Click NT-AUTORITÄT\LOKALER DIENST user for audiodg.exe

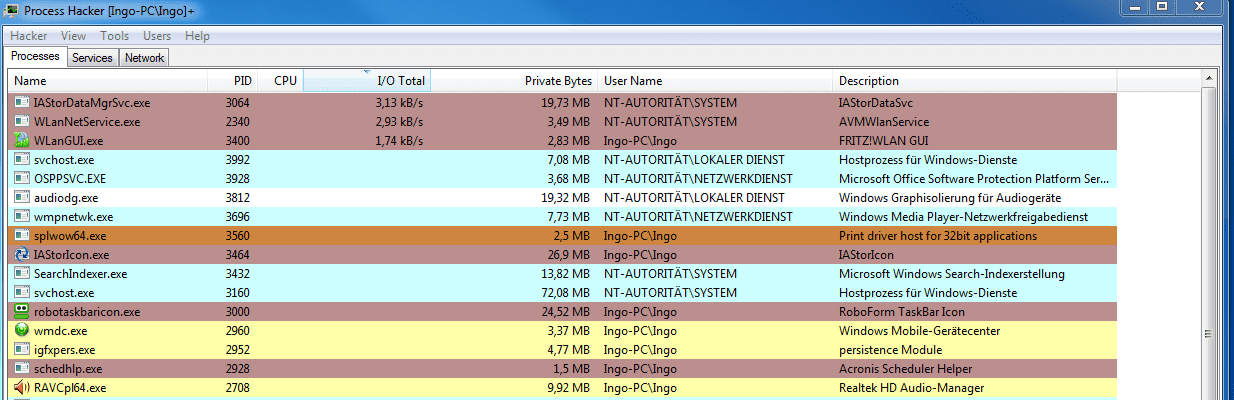click(x=694, y=197)
